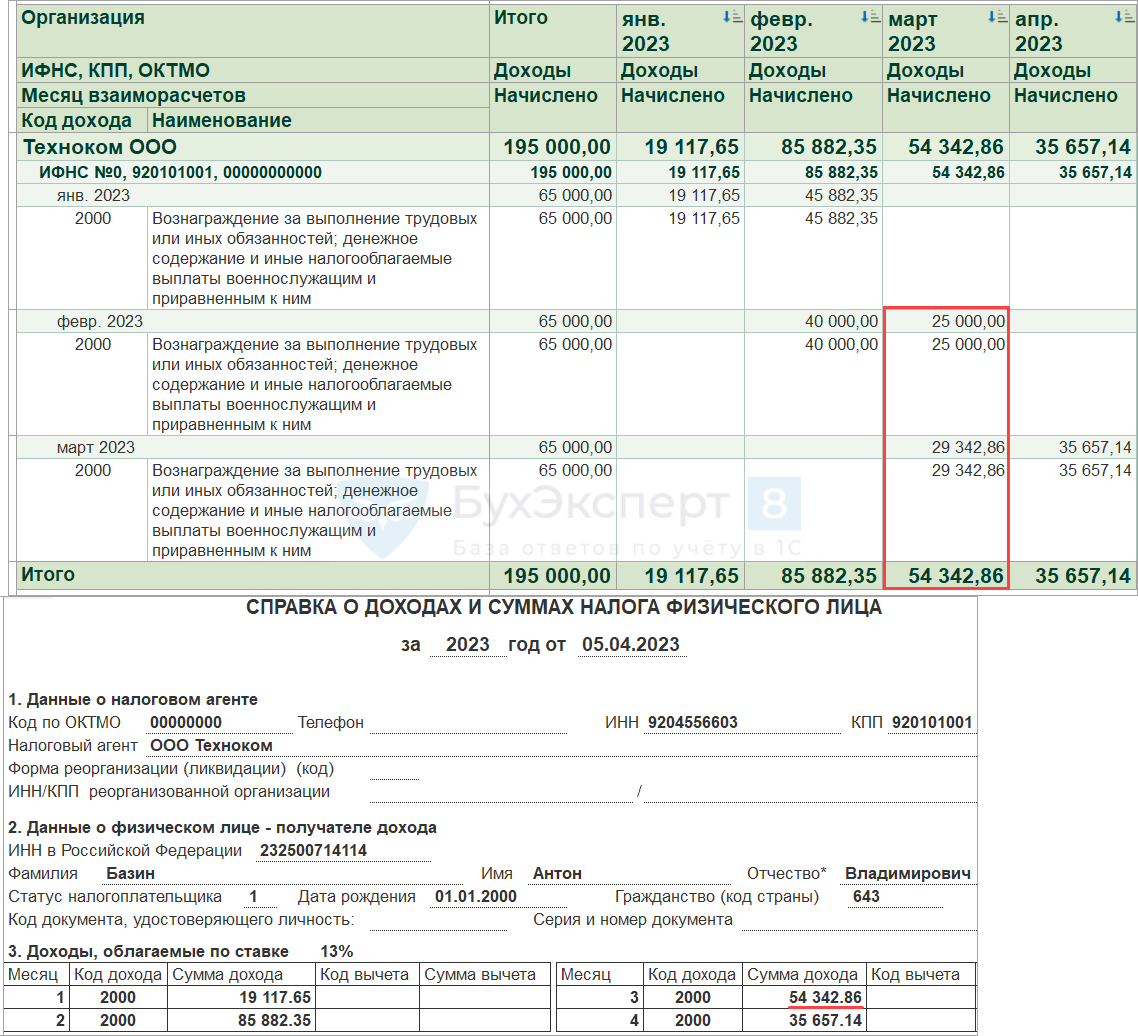Select янв. 2023 settlement month row label
The width and height of the screenshot is (1138, 1036).
93,195
